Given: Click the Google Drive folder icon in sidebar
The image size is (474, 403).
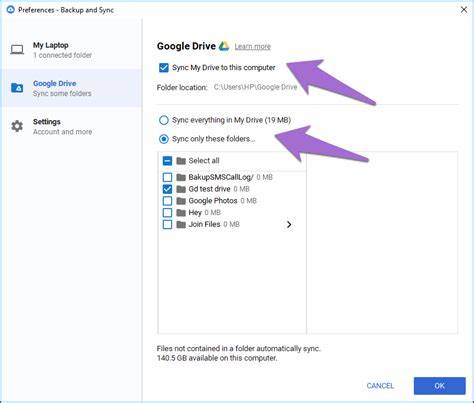Looking at the screenshot, I should tap(17, 88).
